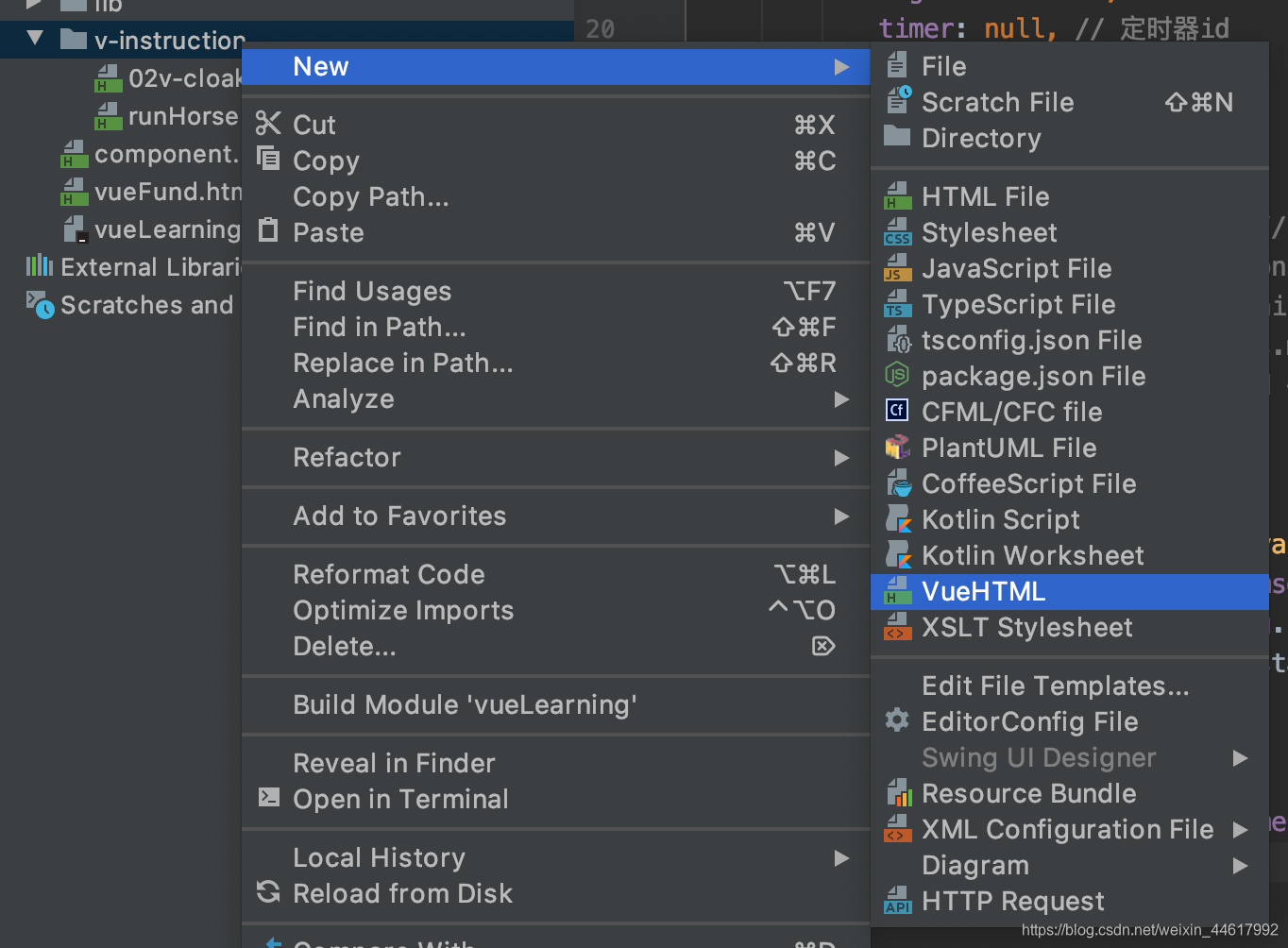Click the XSLT Stylesheet icon
The height and width of the screenshot is (948, 1288).
coord(897,627)
